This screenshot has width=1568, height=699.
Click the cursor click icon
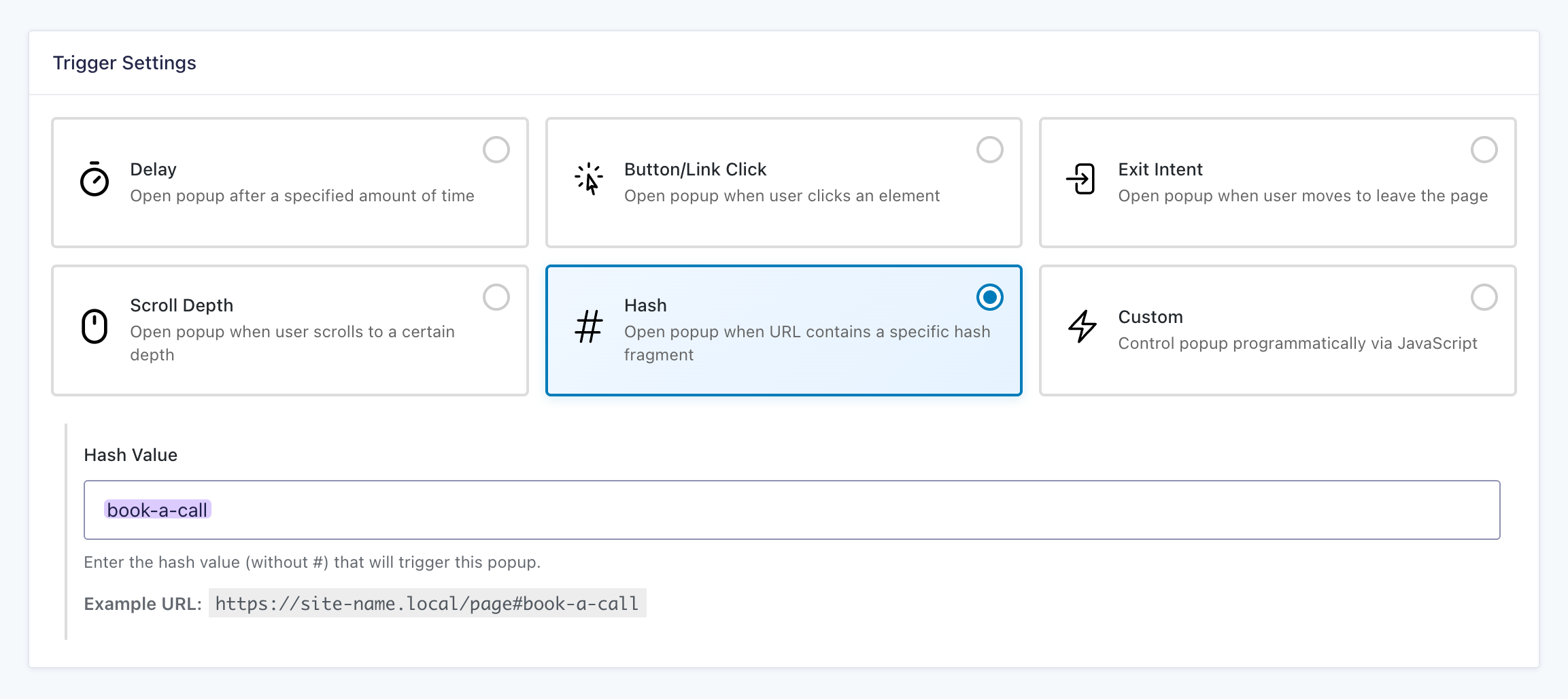point(588,180)
